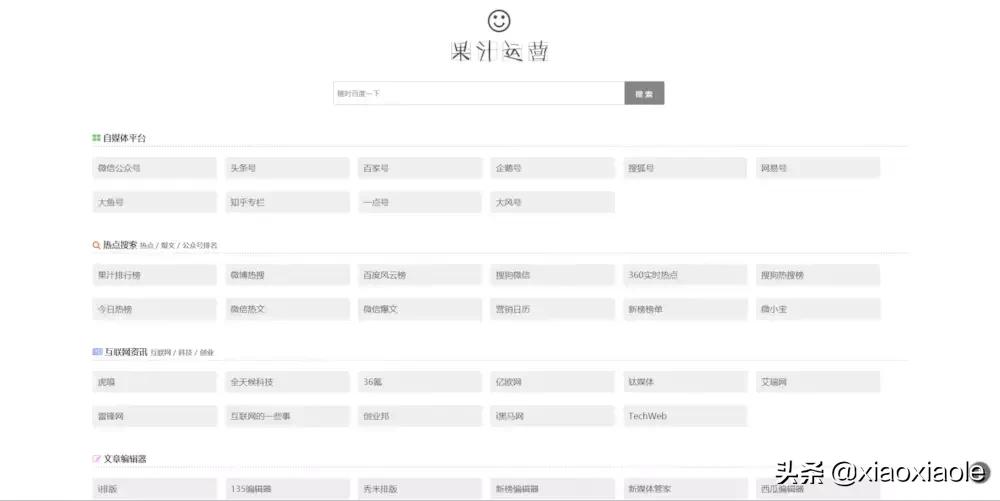Viewport: 1000px width, 501px height.
Task: Click the 互联网 / 科技 / 创业 subtitle
Action: pos(182,352)
